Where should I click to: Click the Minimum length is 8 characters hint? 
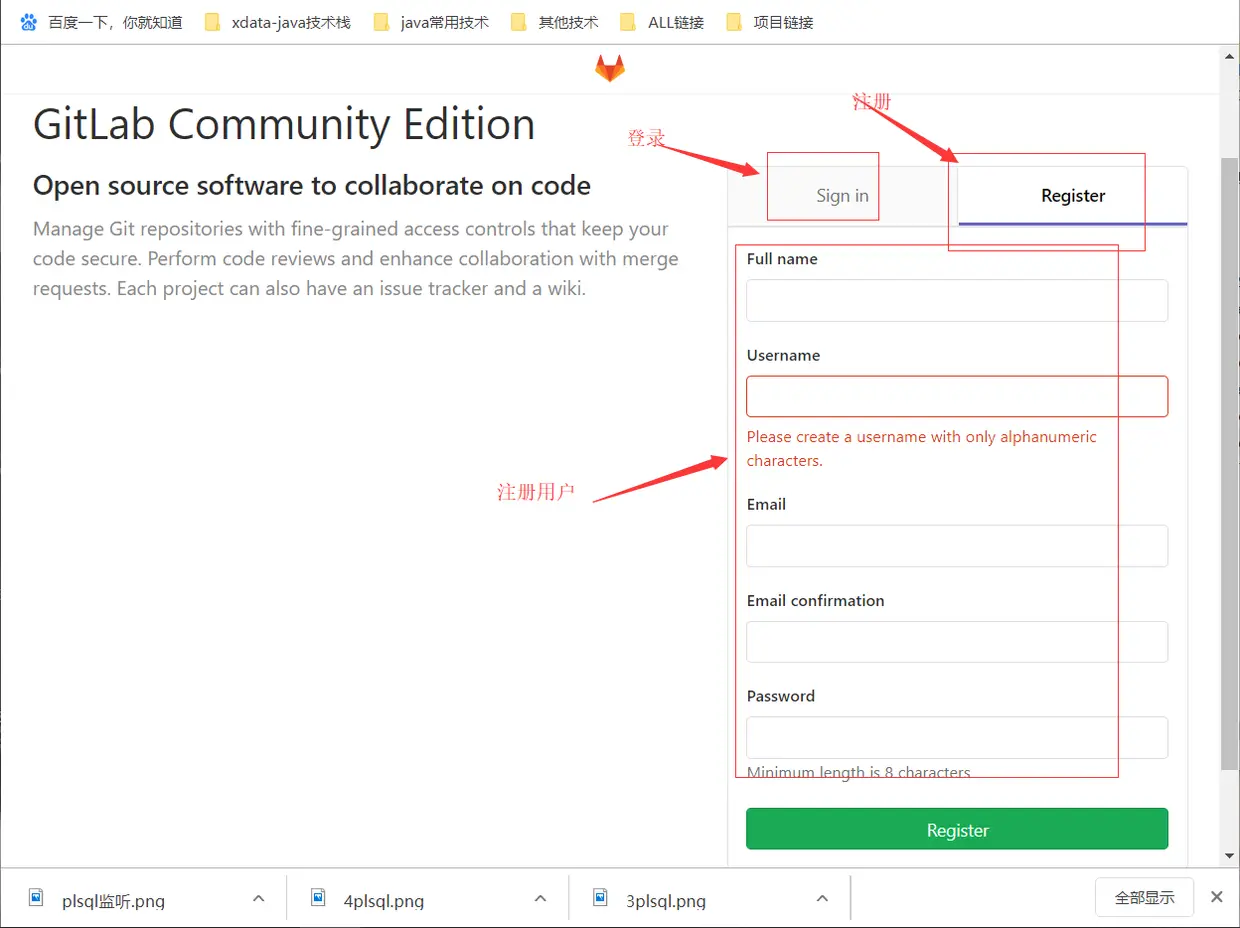tap(859, 772)
